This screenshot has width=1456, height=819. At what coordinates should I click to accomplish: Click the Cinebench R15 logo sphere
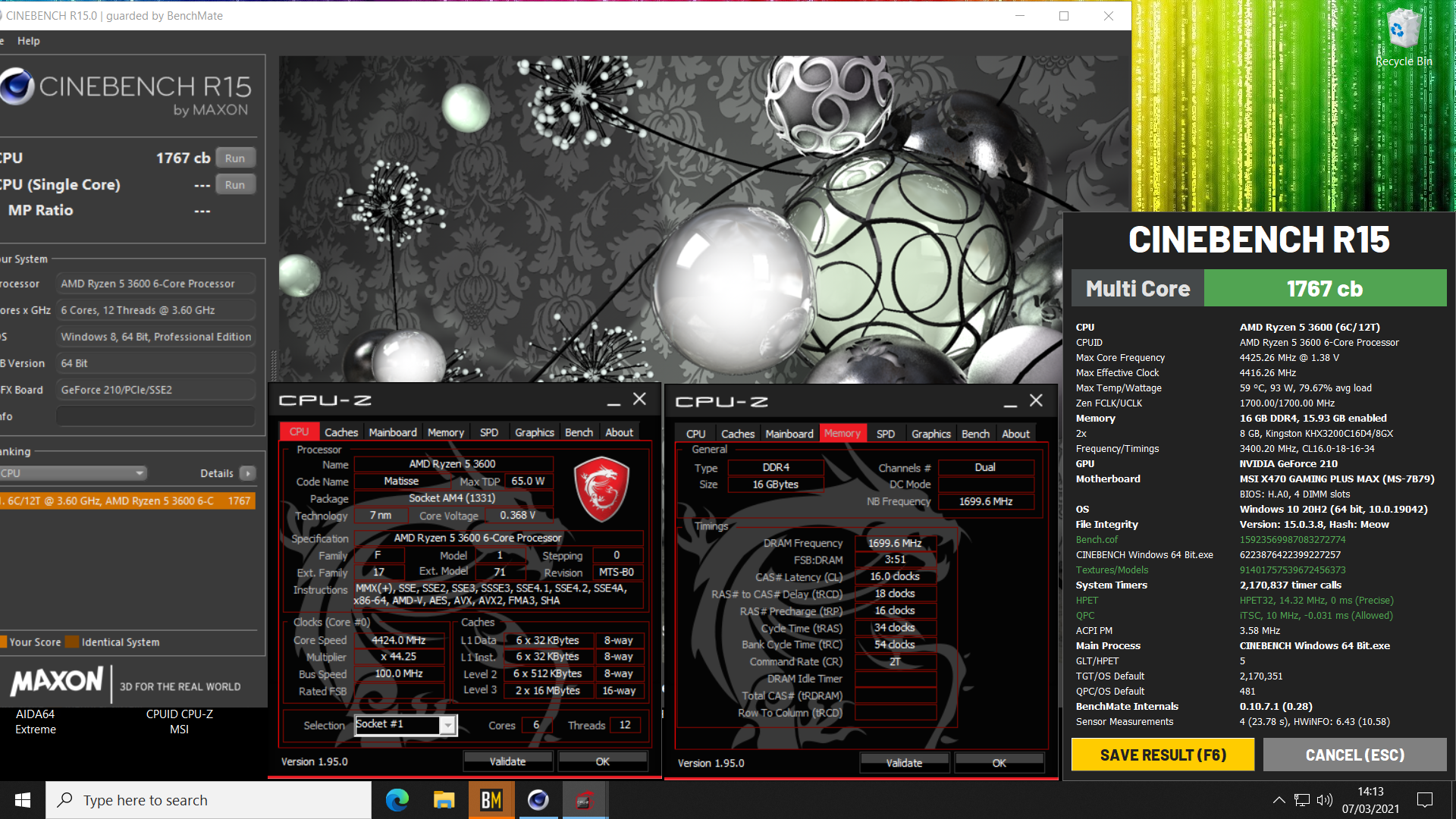pyautogui.click(x=17, y=86)
